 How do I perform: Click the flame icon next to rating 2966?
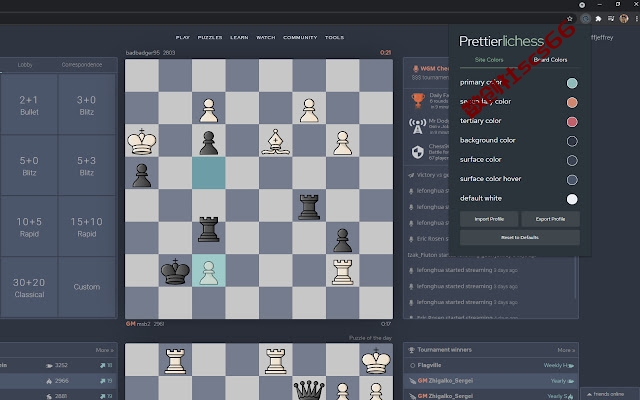click(49, 381)
